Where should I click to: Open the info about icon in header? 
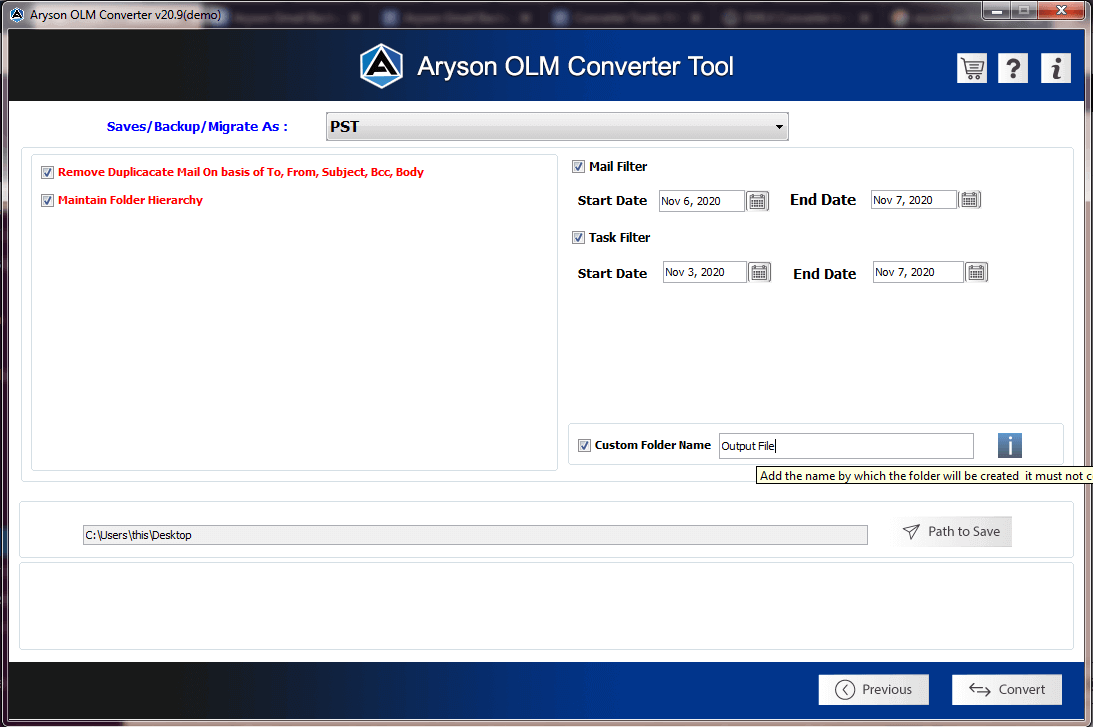[1055, 68]
